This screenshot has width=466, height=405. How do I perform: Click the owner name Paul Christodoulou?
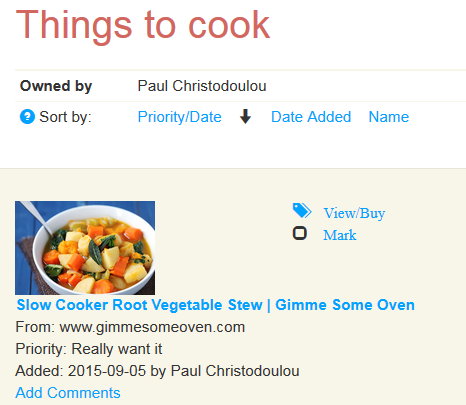pyautogui.click(x=202, y=86)
